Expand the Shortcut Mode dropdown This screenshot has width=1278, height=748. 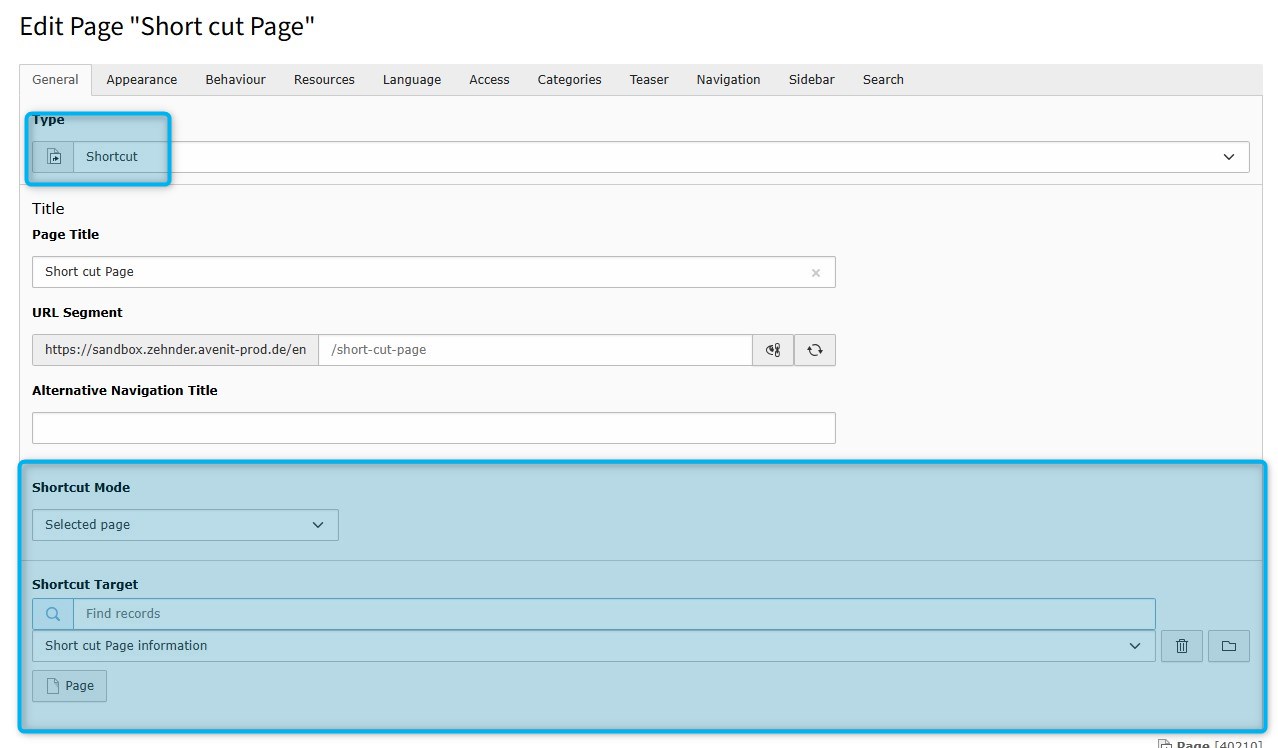[x=185, y=525]
